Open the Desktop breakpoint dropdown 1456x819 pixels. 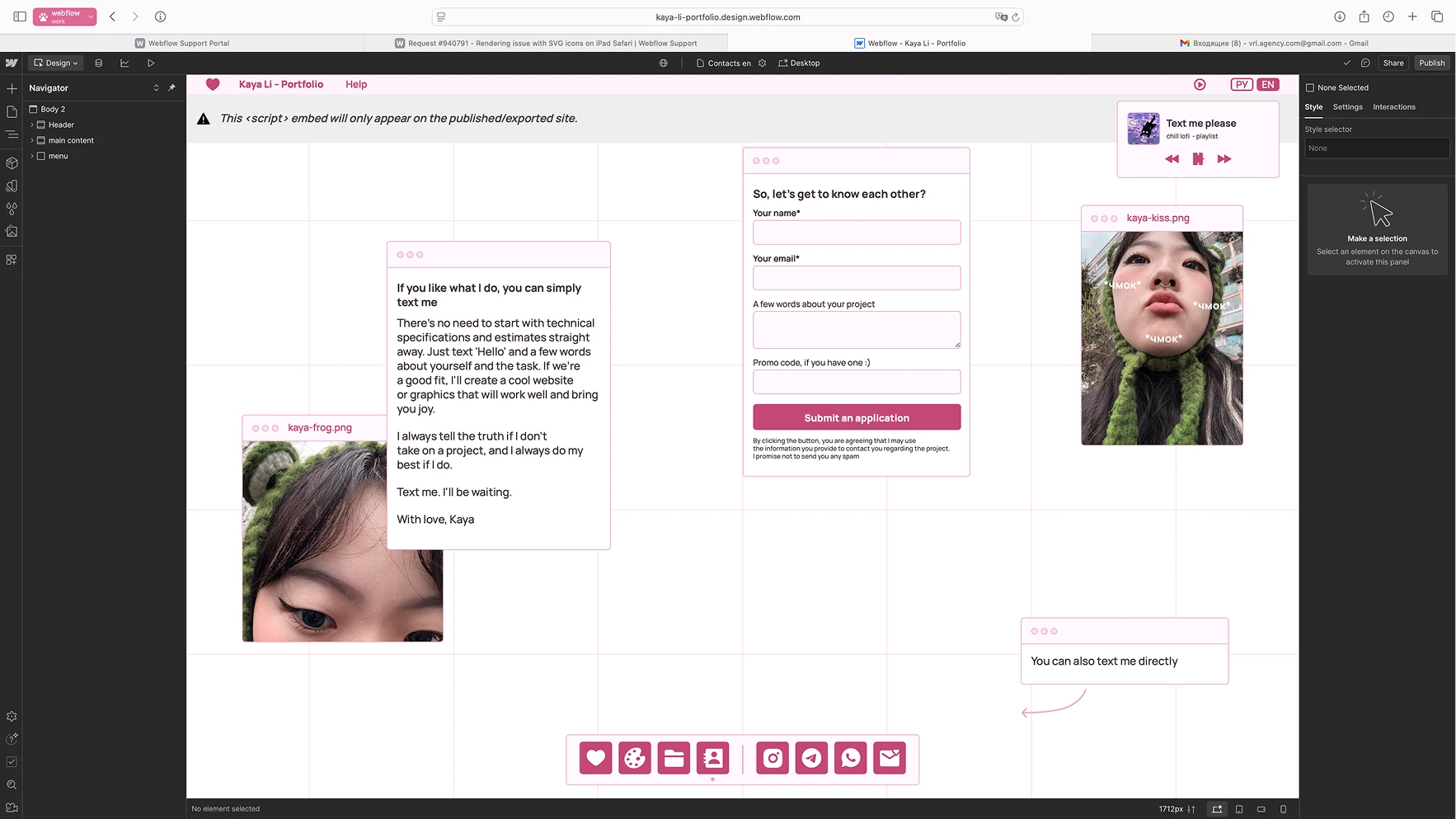click(799, 63)
